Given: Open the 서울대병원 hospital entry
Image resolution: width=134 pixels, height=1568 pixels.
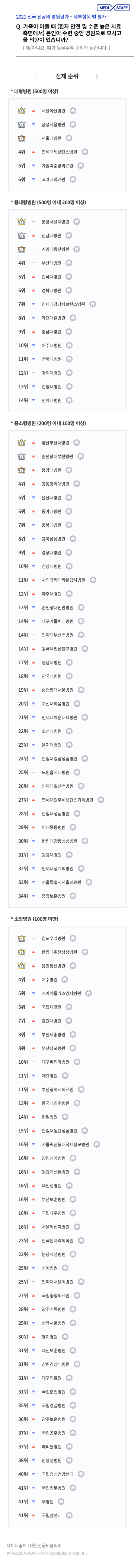Looking at the screenshot, I should 51,138.
